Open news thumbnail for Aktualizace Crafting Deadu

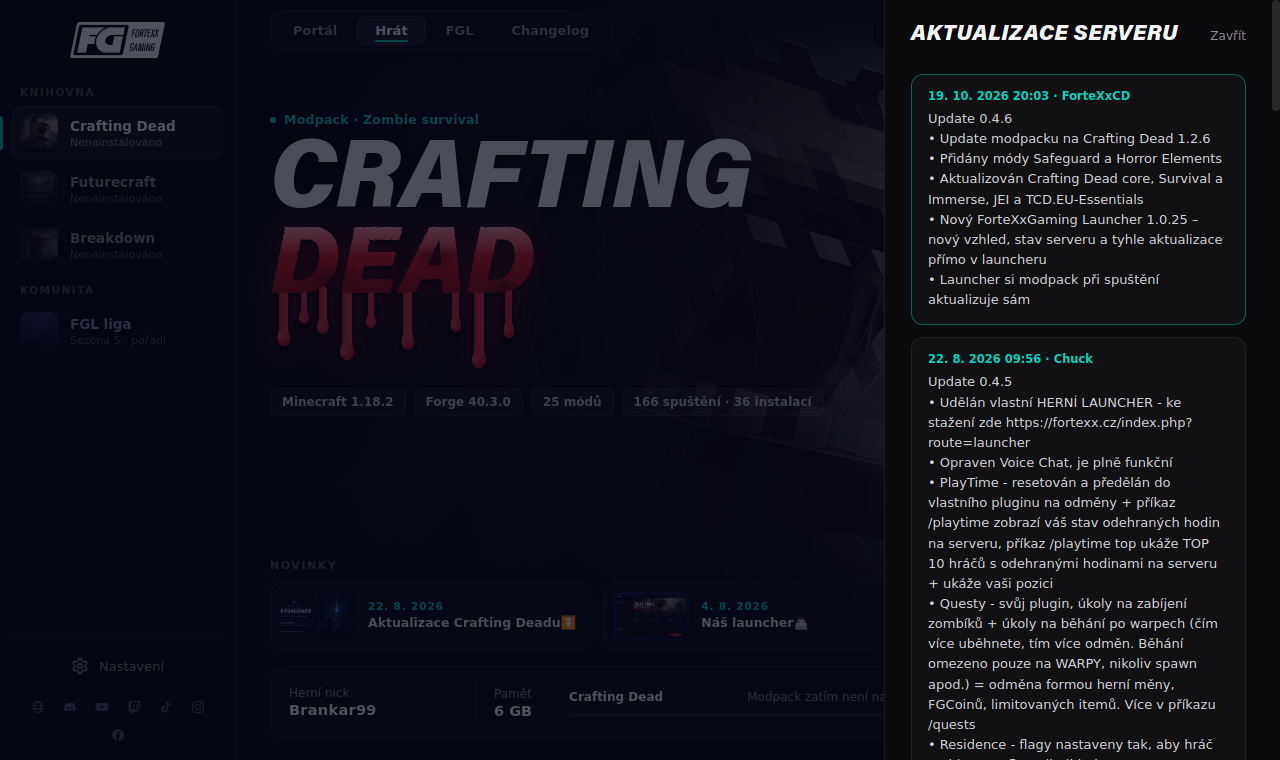click(x=317, y=616)
